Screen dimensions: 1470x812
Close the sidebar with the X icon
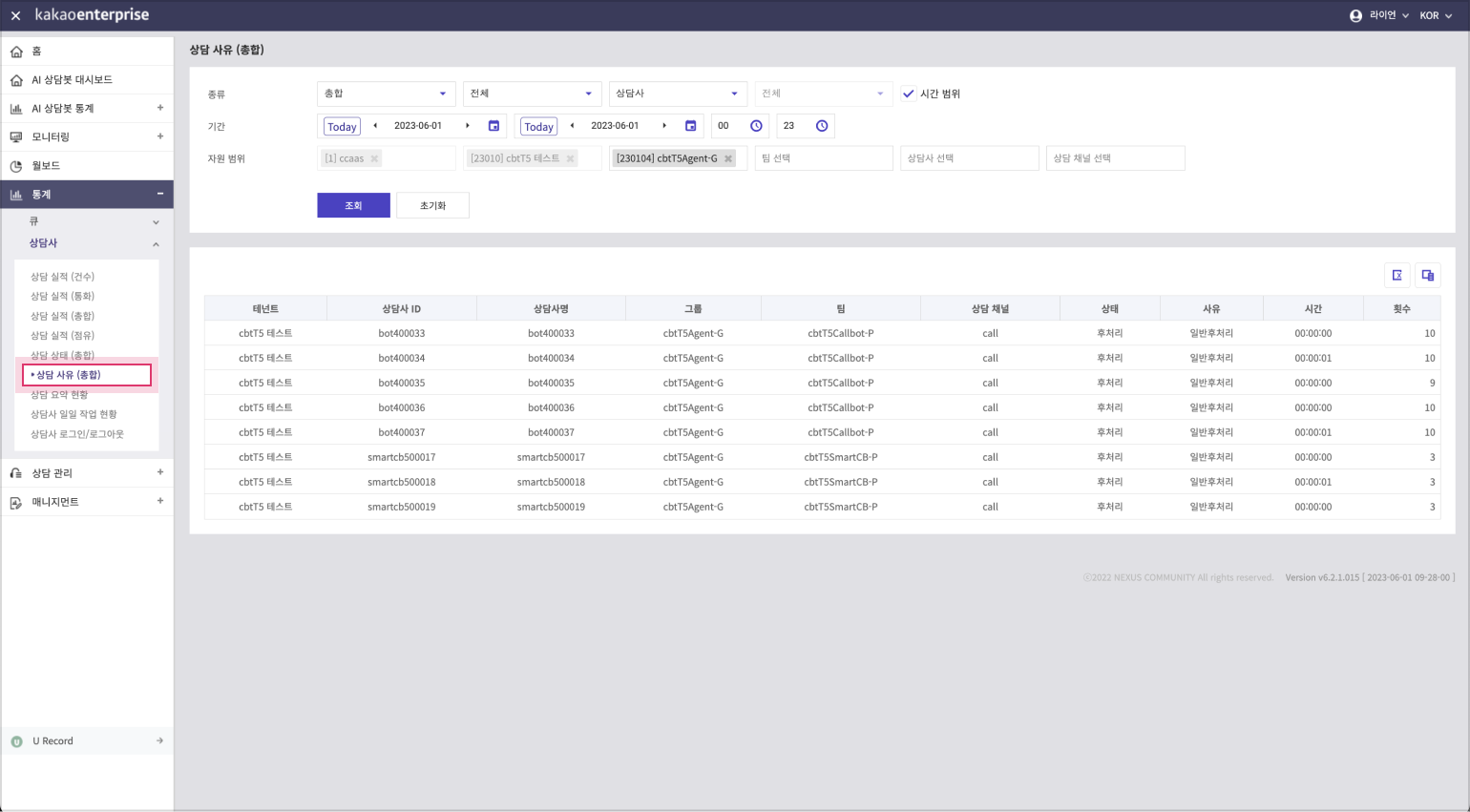click(x=15, y=16)
